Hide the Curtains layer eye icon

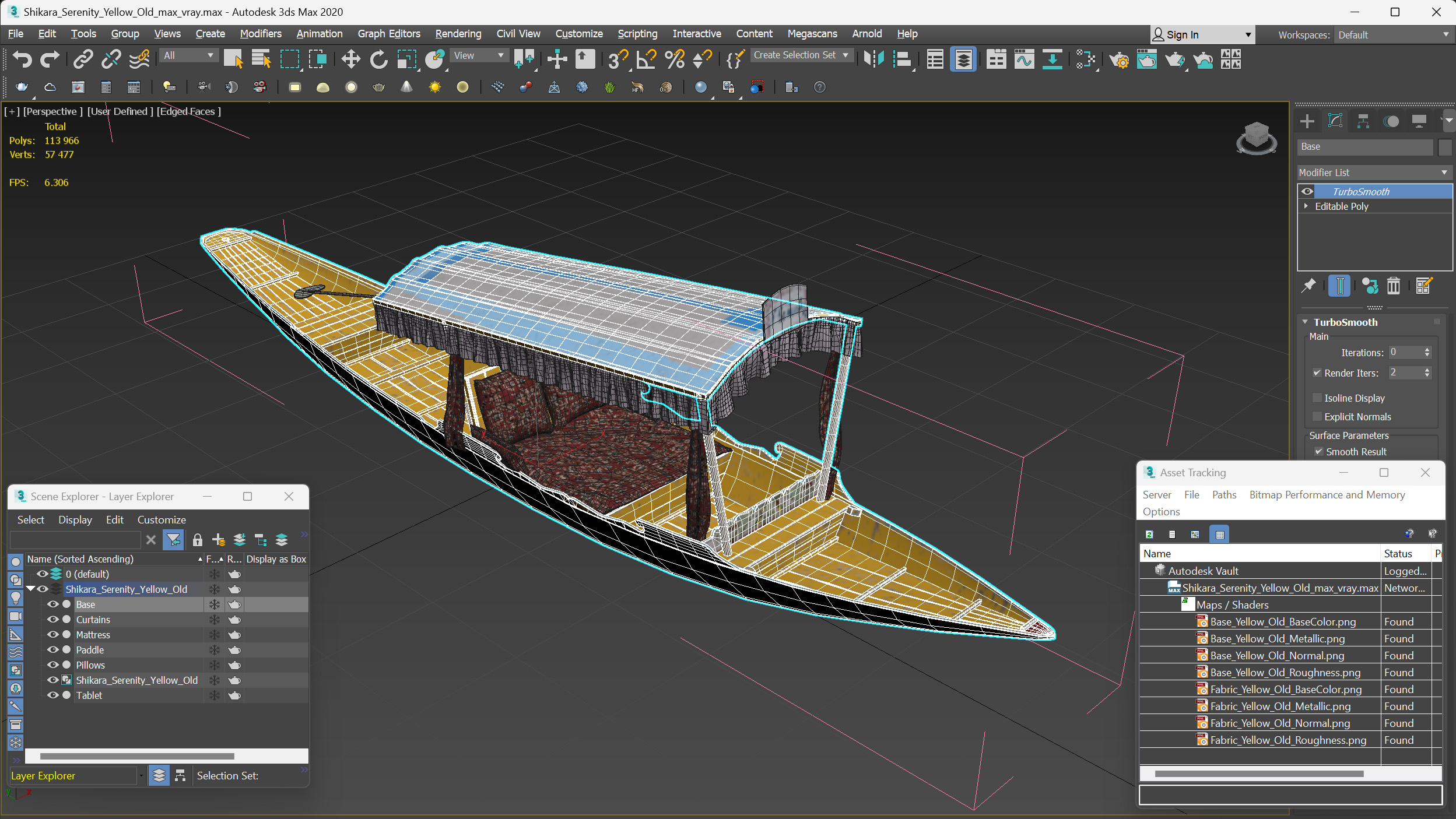[52, 620]
